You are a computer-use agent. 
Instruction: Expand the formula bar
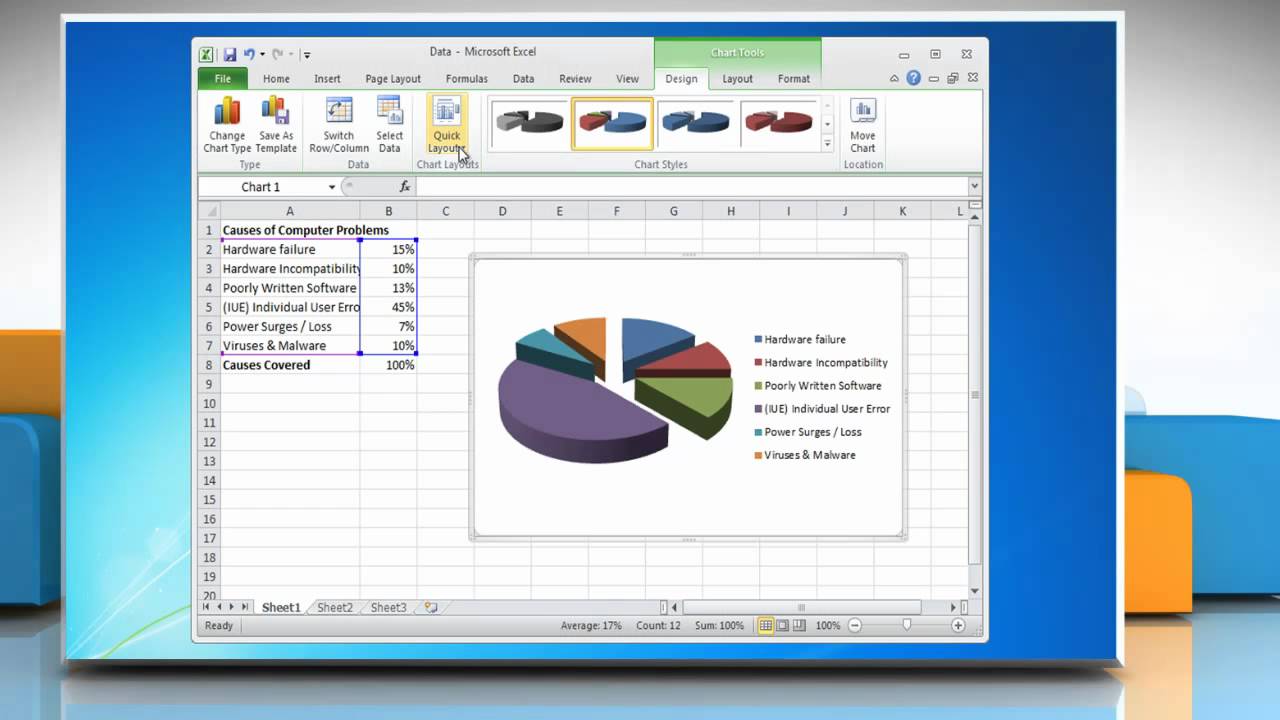pyautogui.click(x=974, y=187)
